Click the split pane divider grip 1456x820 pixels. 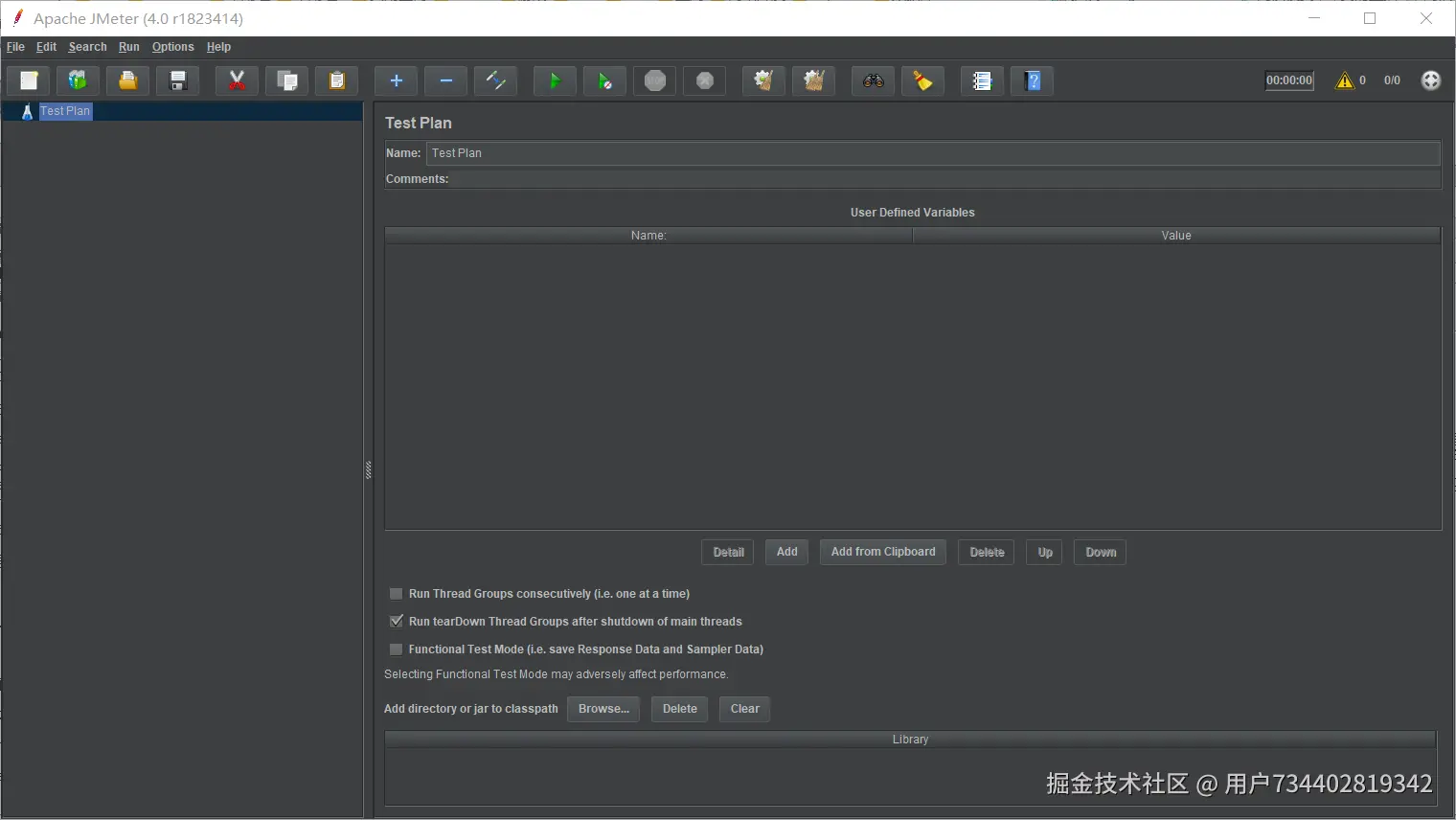(368, 469)
